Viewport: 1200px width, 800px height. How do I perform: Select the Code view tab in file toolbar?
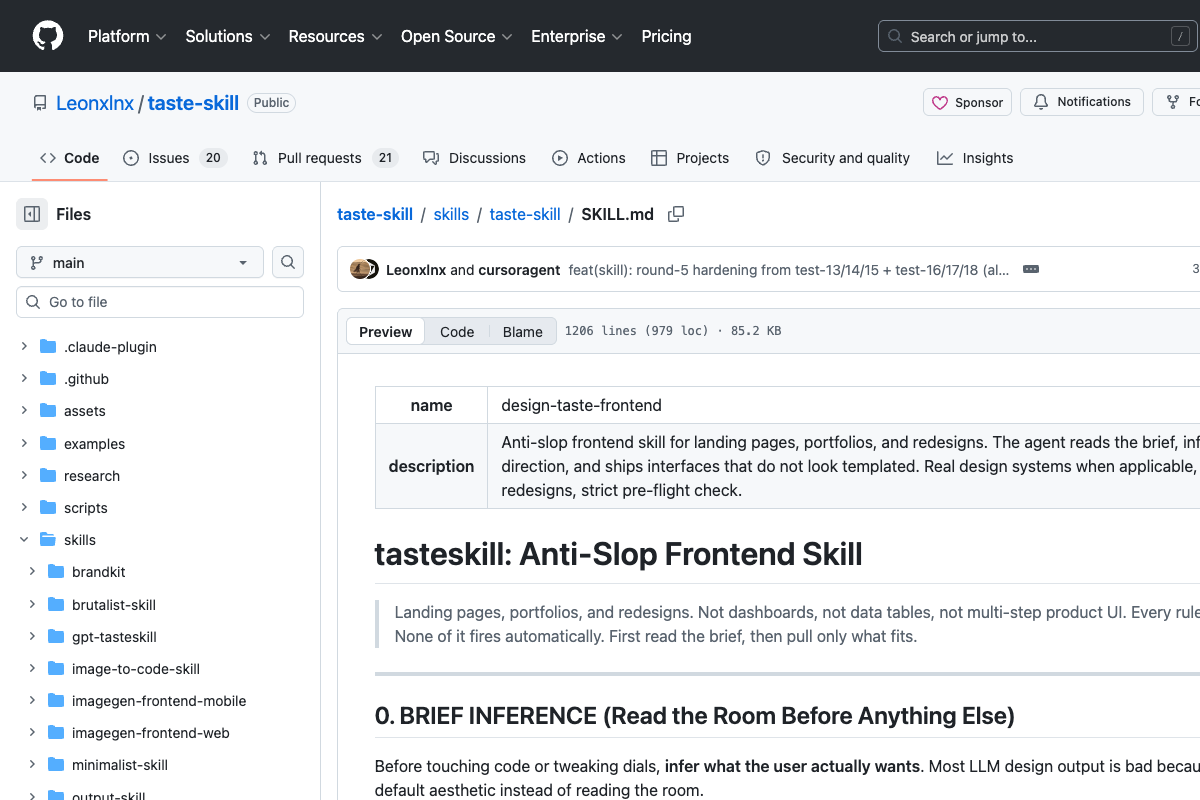457,332
